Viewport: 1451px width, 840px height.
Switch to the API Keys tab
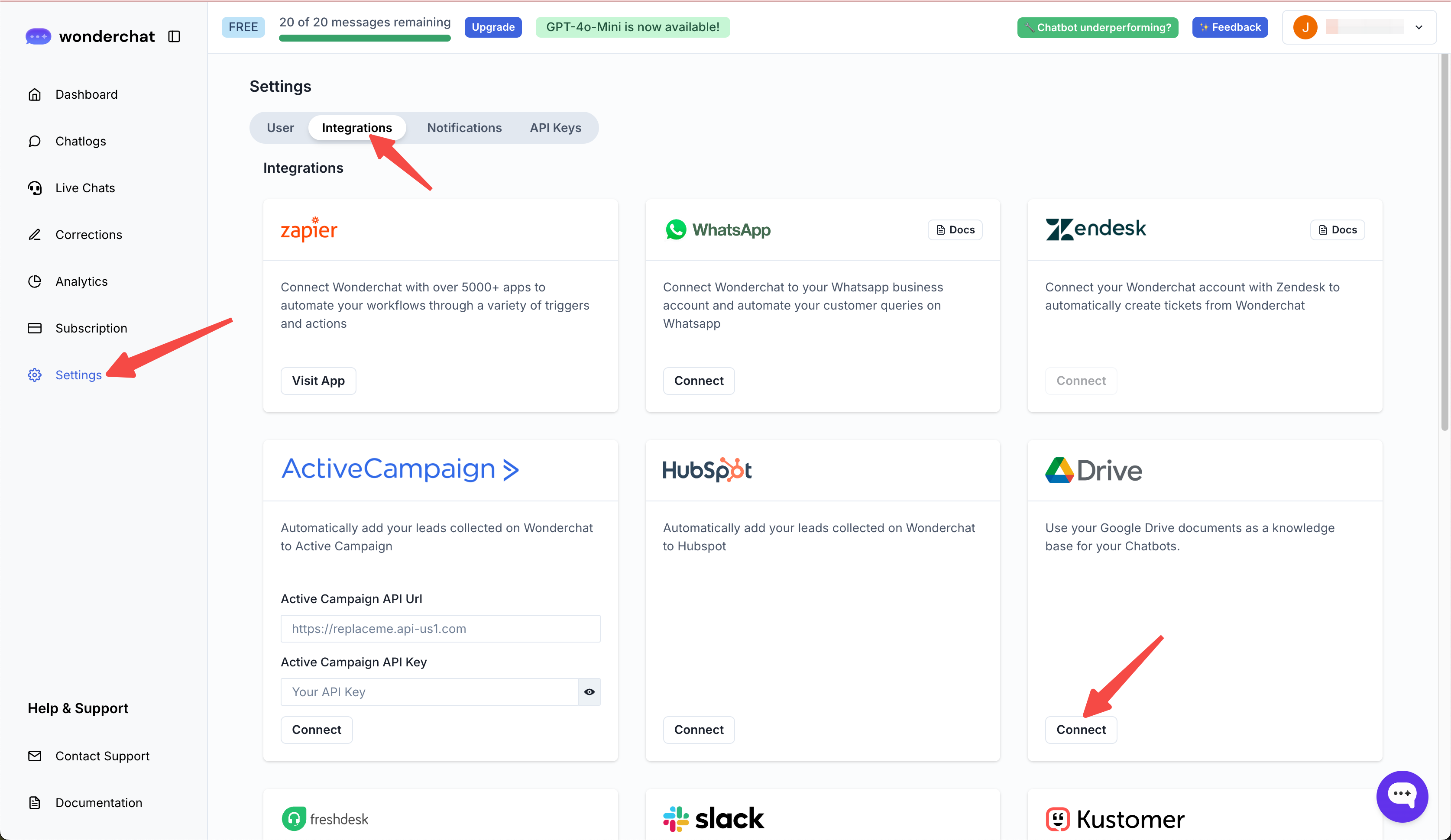(555, 128)
